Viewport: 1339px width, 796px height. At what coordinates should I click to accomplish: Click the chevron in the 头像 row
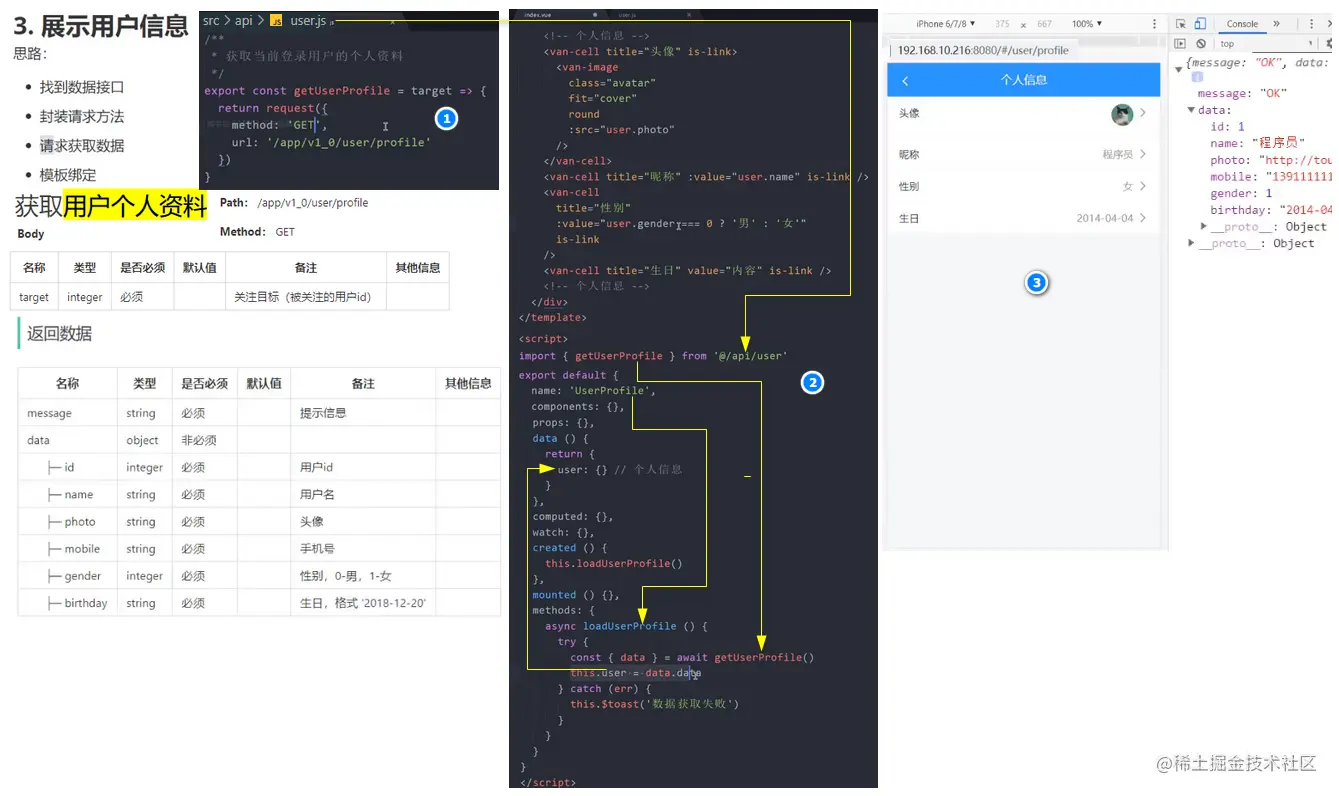click(1143, 114)
